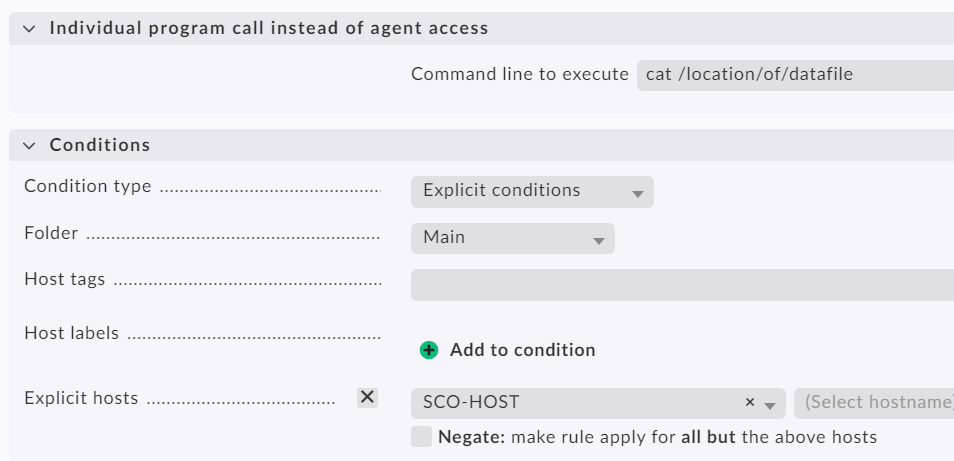The image size is (954, 461).
Task: Click the SCO-HOST hostname text
Action: point(471,403)
